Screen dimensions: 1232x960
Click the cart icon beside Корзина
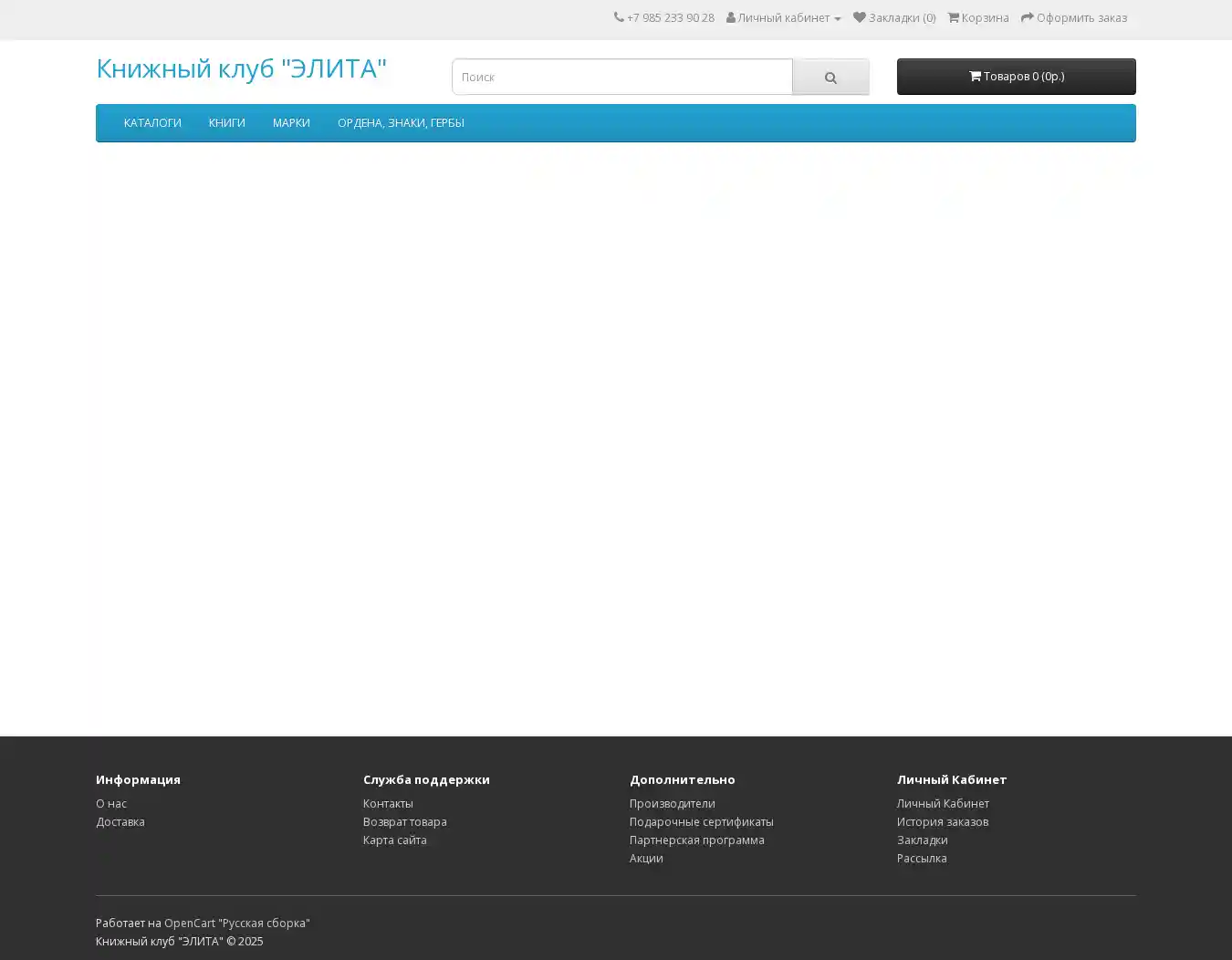[953, 17]
